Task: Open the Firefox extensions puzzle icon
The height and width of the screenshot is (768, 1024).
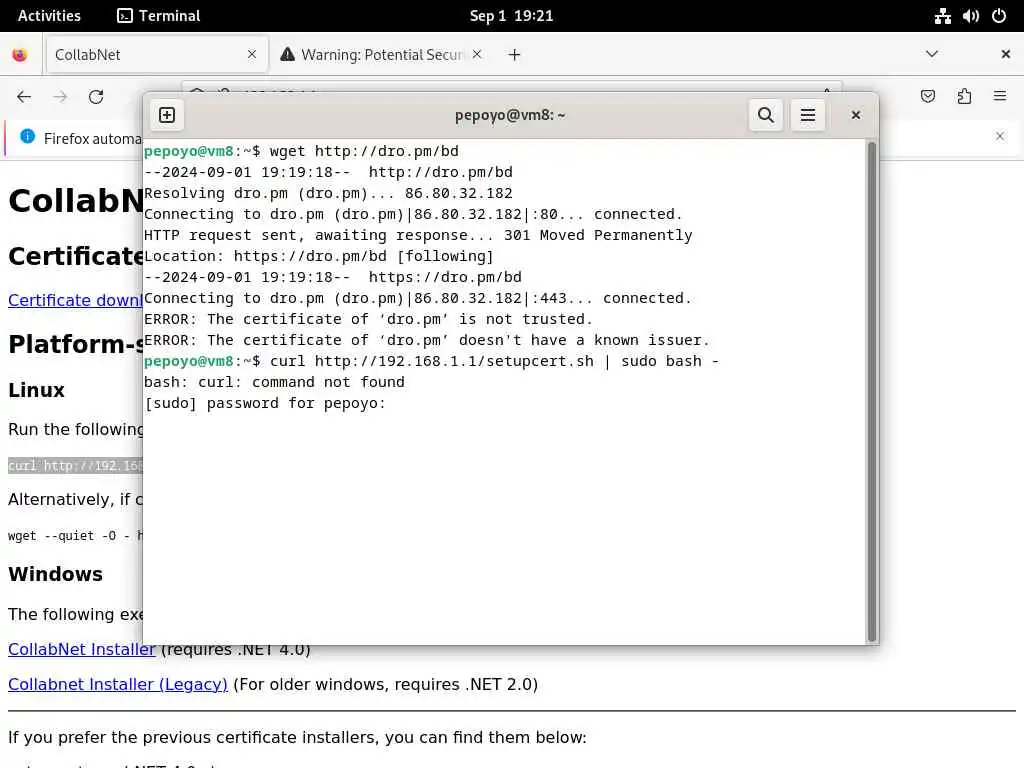Action: tap(964, 97)
